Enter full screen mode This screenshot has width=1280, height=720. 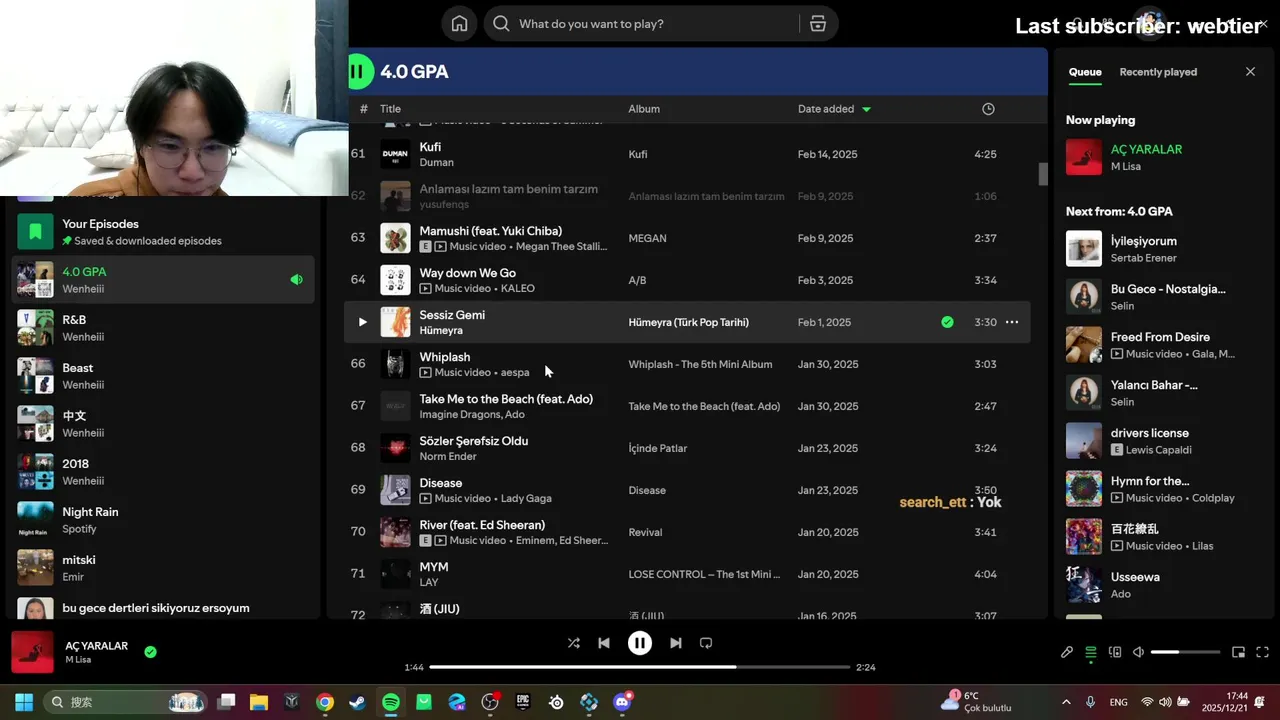pos(1262,652)
